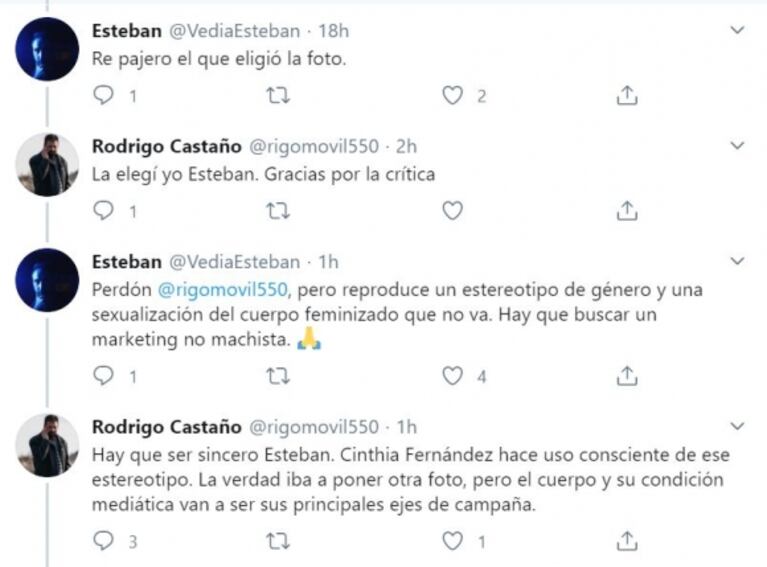Open Esteban's profile avatar on first tweet
767x567 pixels.
click(x=47, y=50)
